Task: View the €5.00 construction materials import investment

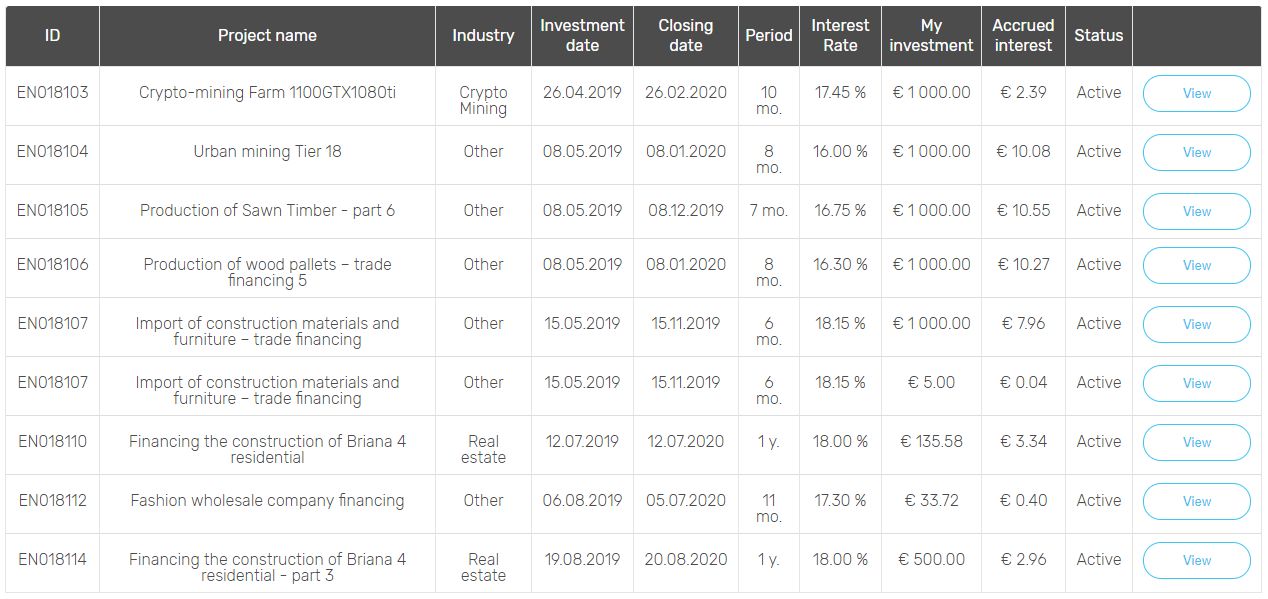Action: coord(1196,383)
